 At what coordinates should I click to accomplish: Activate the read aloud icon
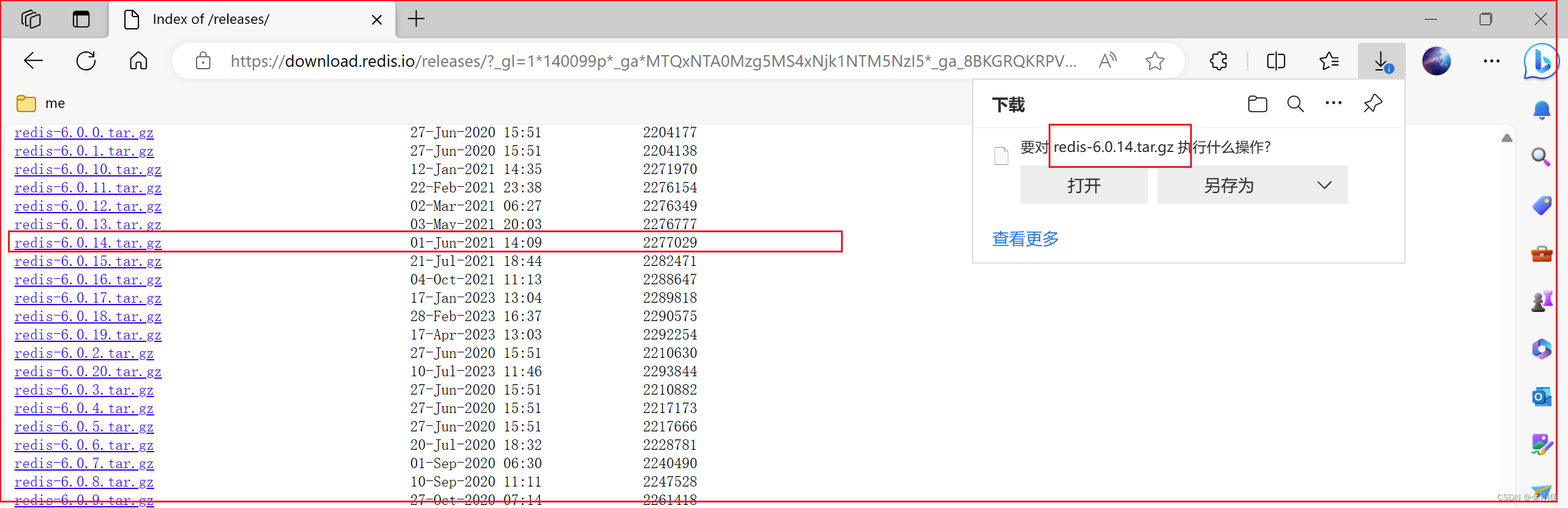pos(1107,61)
